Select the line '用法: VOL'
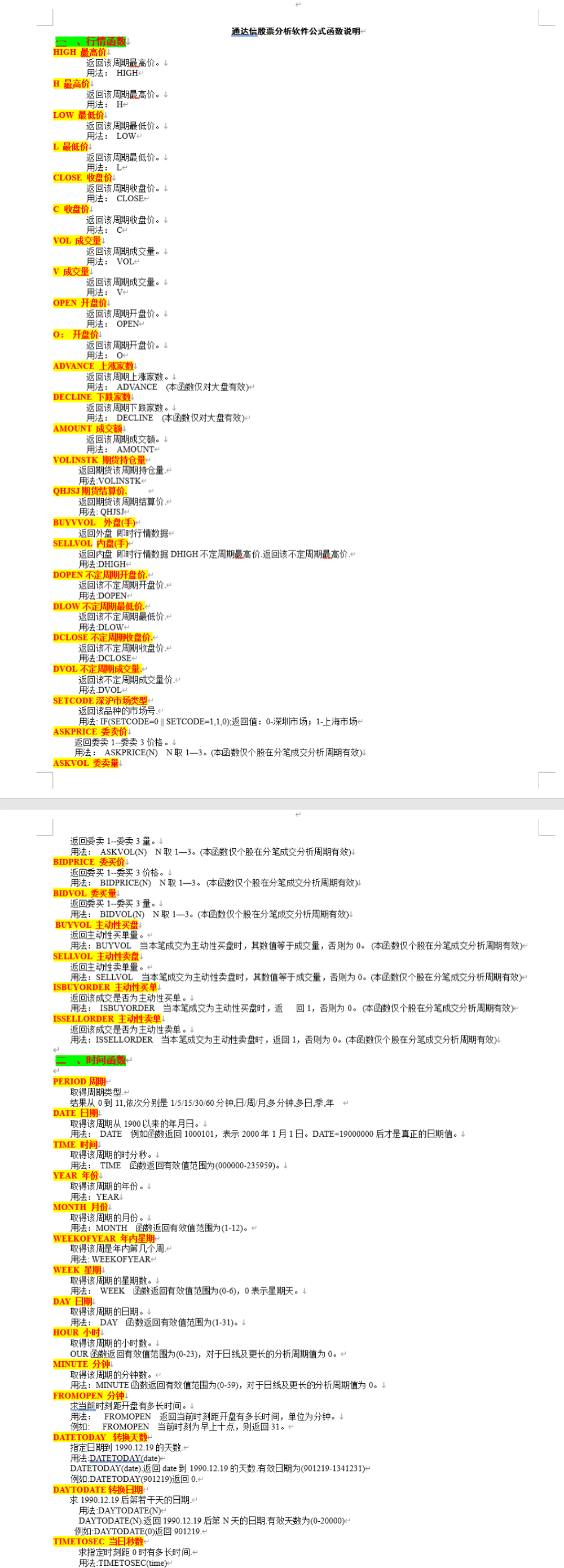This screenshot has height=1568, width=564. point(109,261)
